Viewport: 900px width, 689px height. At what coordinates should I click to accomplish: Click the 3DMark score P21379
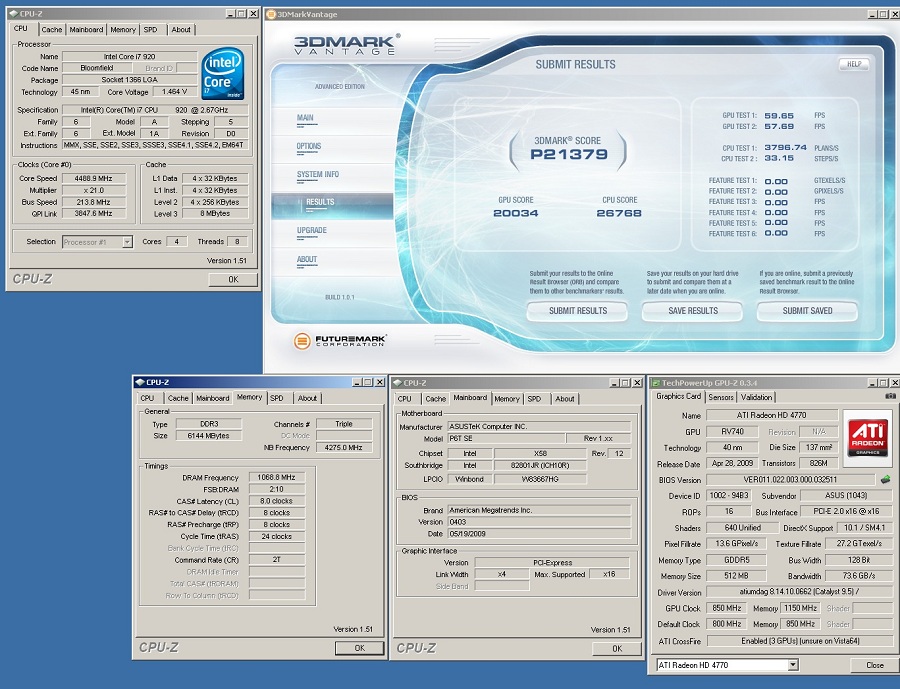[569, 154]
